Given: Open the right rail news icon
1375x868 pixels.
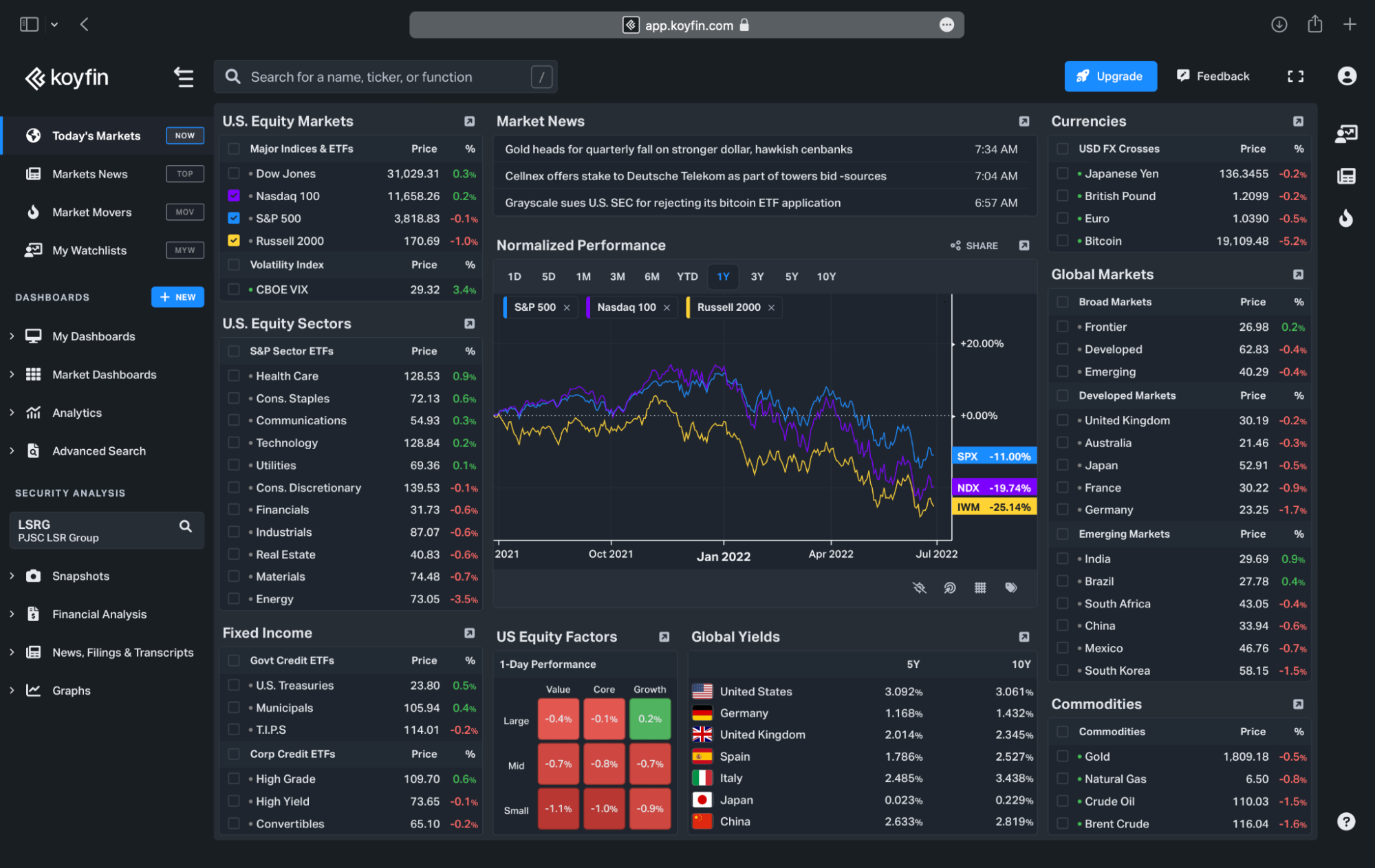Looking at the screenshot, I should click(x=1346, y=176).
